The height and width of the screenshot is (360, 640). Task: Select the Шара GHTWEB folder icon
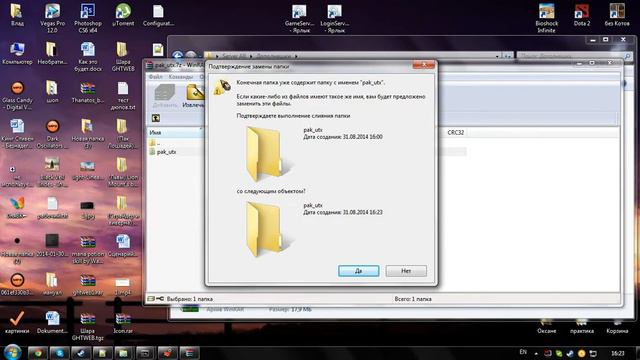click(x=123, y=56)
